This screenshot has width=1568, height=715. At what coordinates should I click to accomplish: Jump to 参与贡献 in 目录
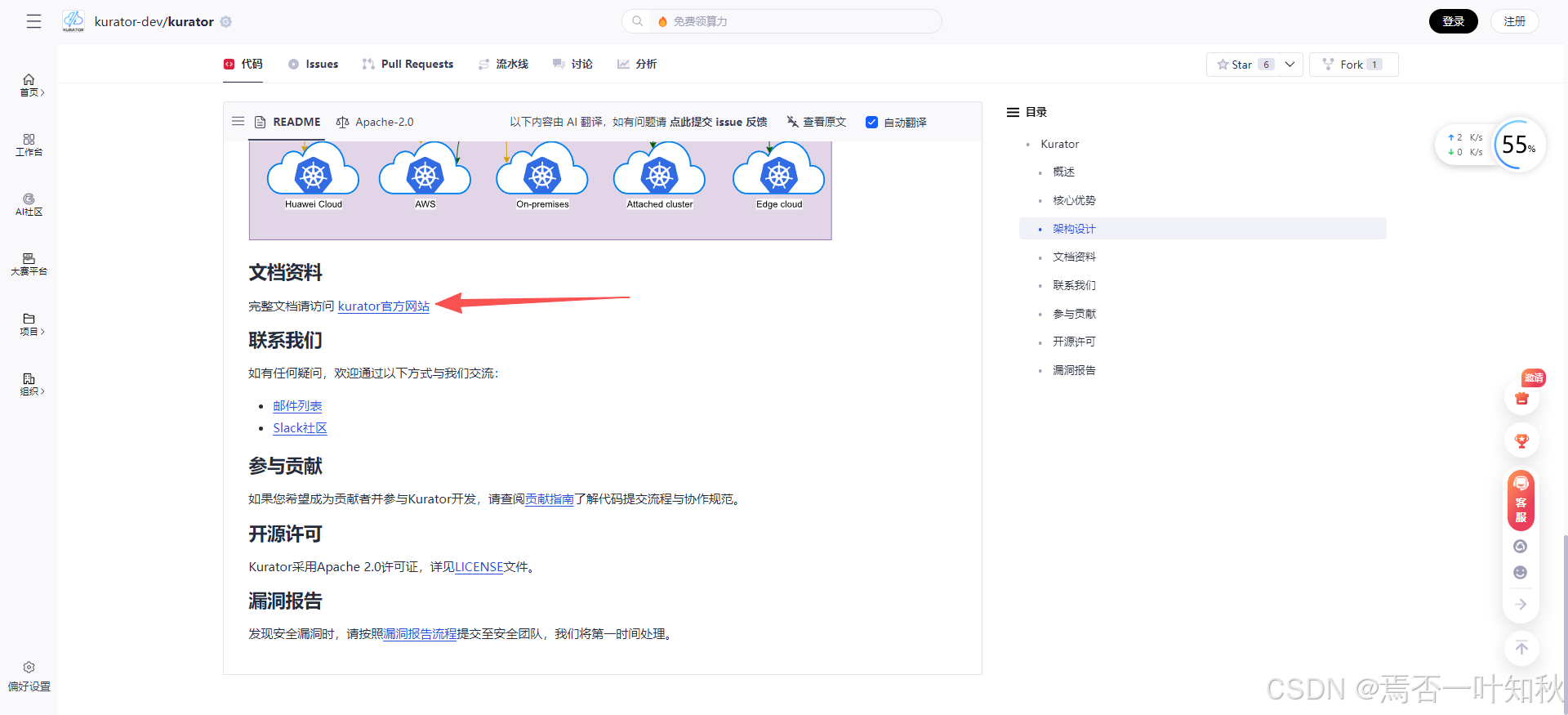click(1074, 314)
